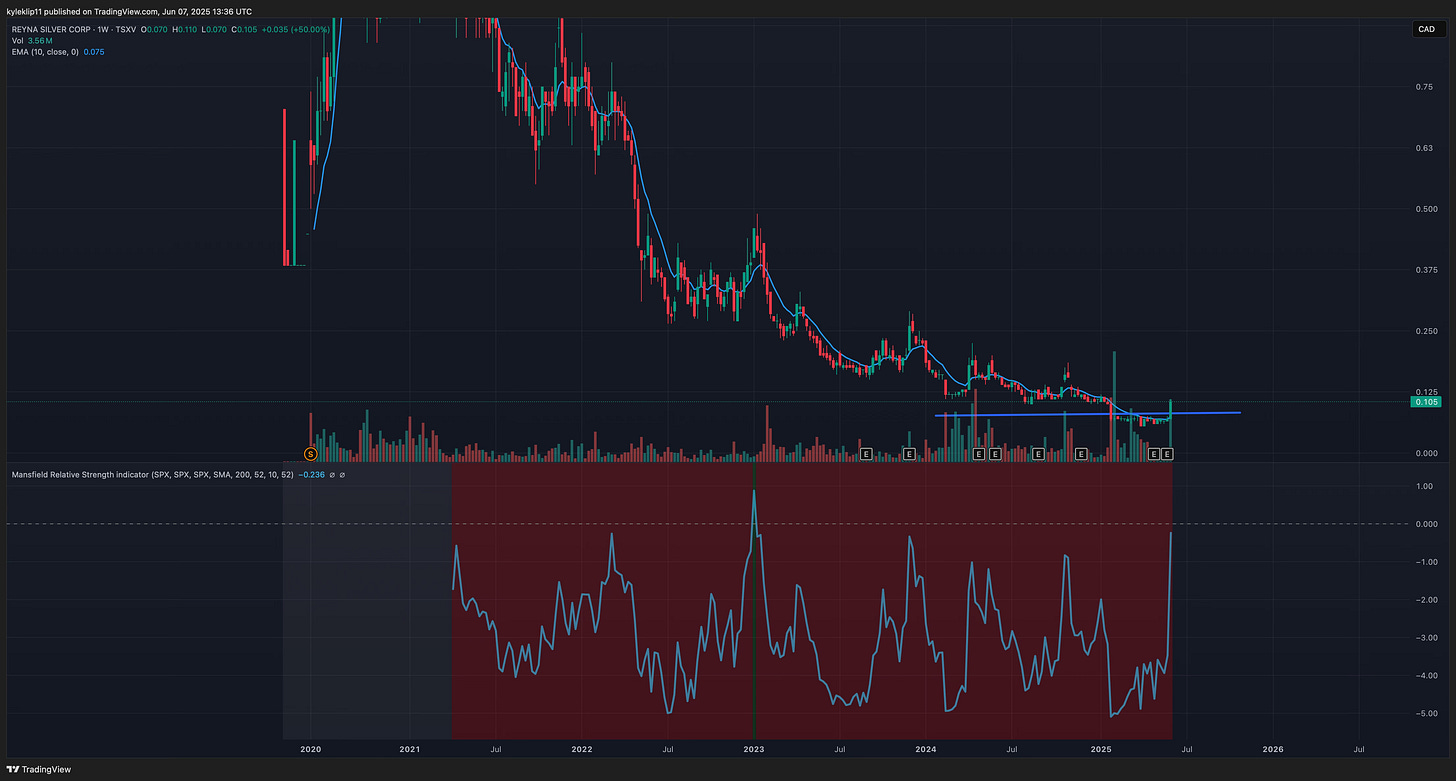Click the orange S split marker
This screenshot has height=781, width=1456.
(x=310, y=454)
